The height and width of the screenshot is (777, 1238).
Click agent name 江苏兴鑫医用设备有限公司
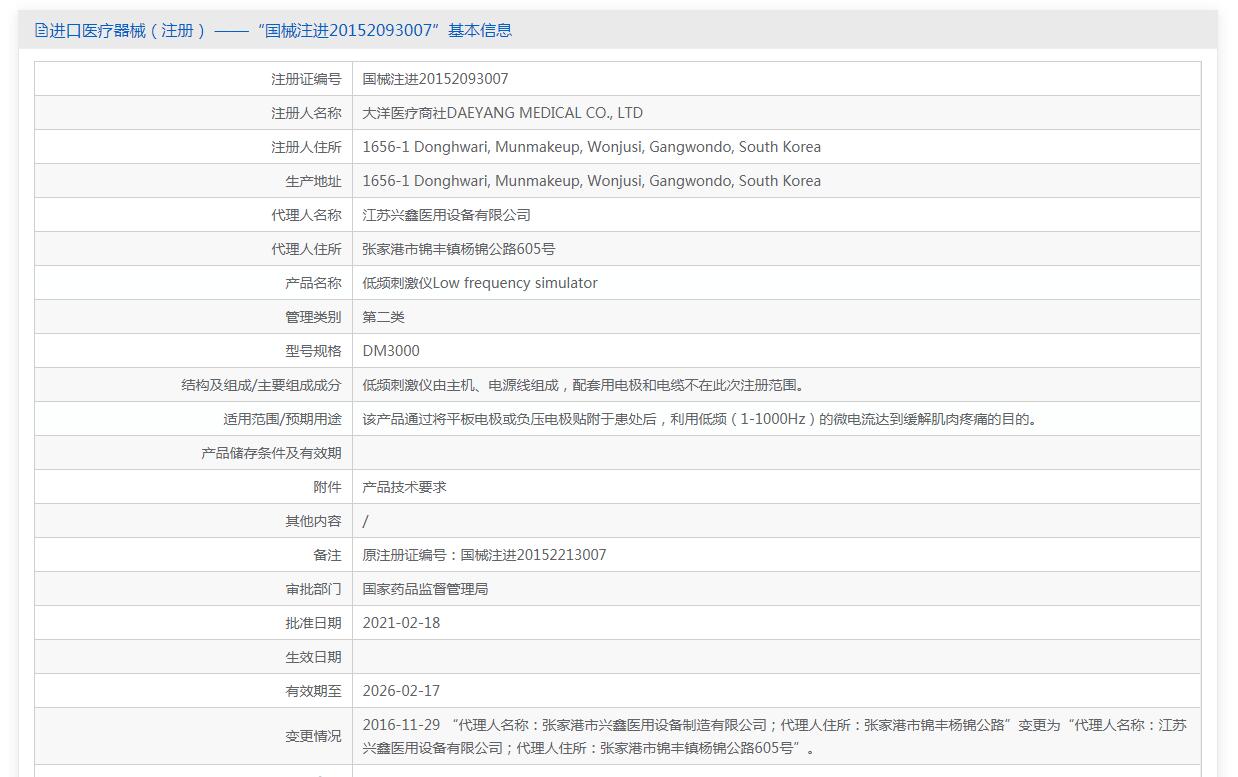pyautogui.click(x=446, y=215)
